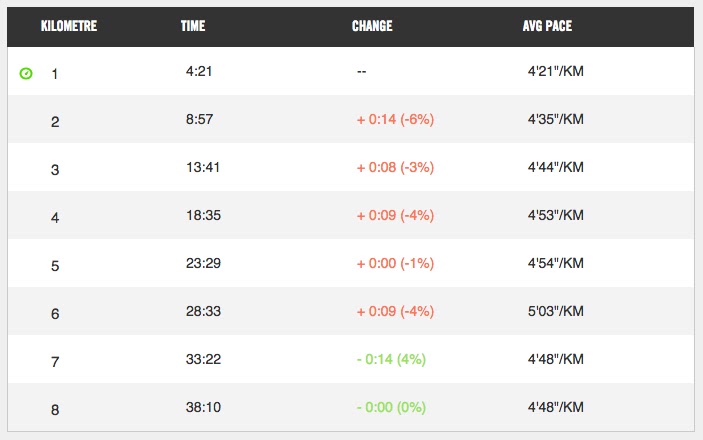Click the + 0:08 (-3%) change value
This screenshot has height=440, width=703.
point(395,168)
